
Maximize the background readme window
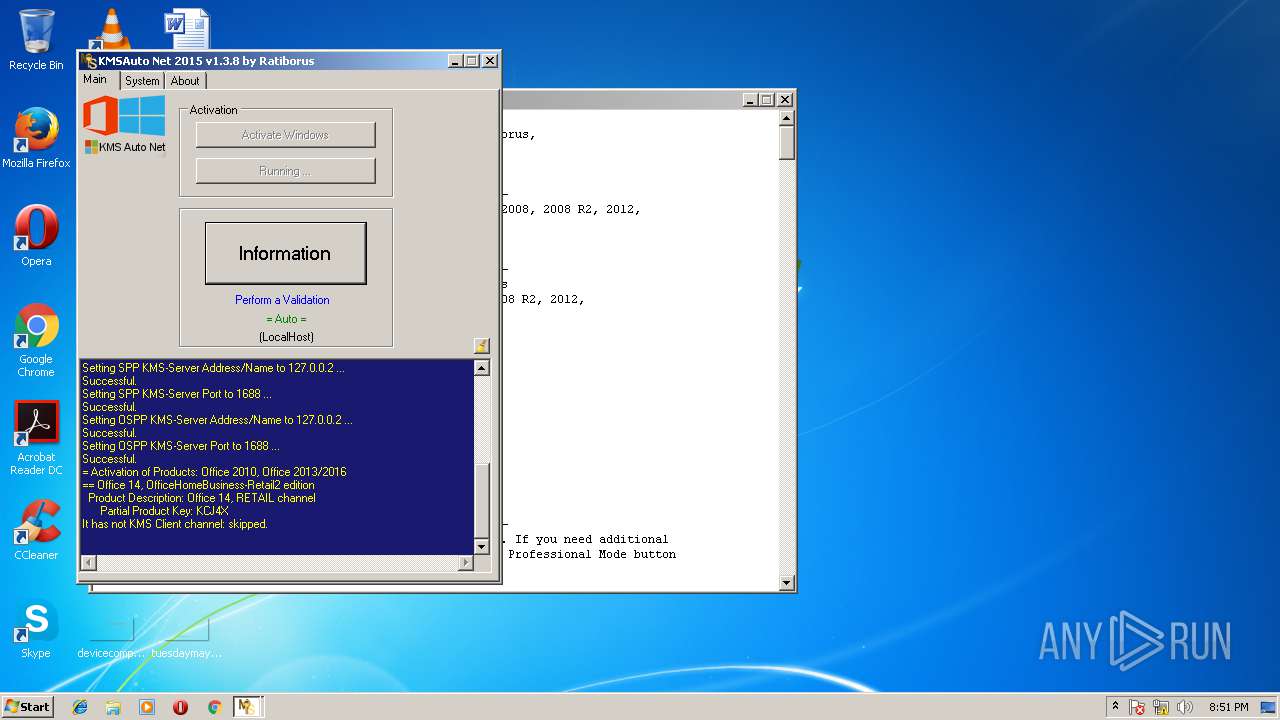click(x=767, y=99)
